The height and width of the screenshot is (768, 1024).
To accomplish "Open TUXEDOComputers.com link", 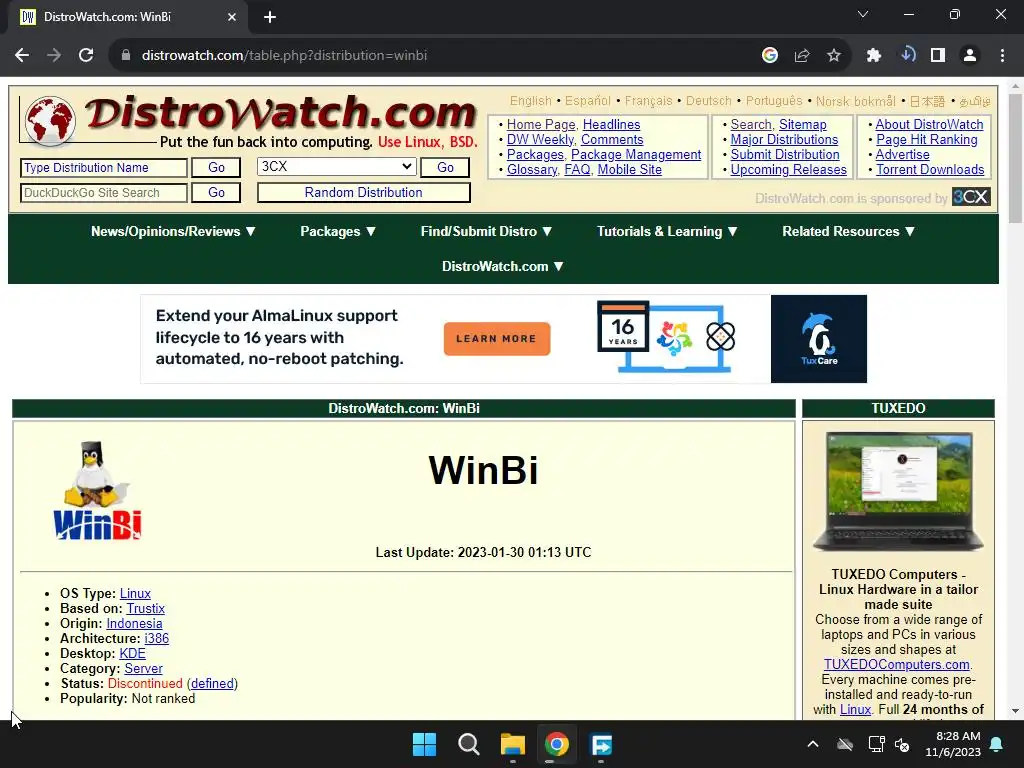I will [x=897, y=664].
